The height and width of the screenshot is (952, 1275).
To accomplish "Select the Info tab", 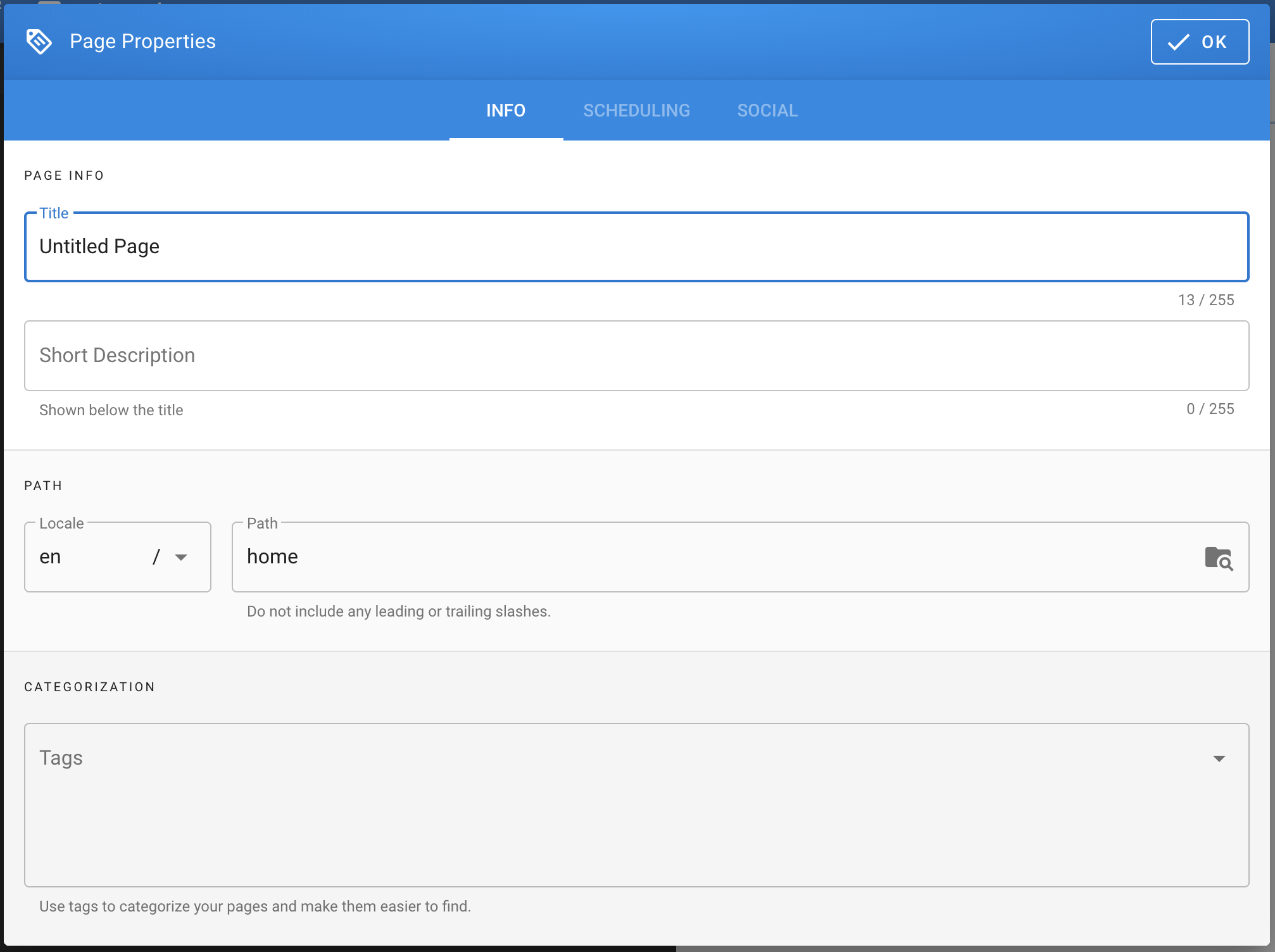I will click(x=505, y=111).
